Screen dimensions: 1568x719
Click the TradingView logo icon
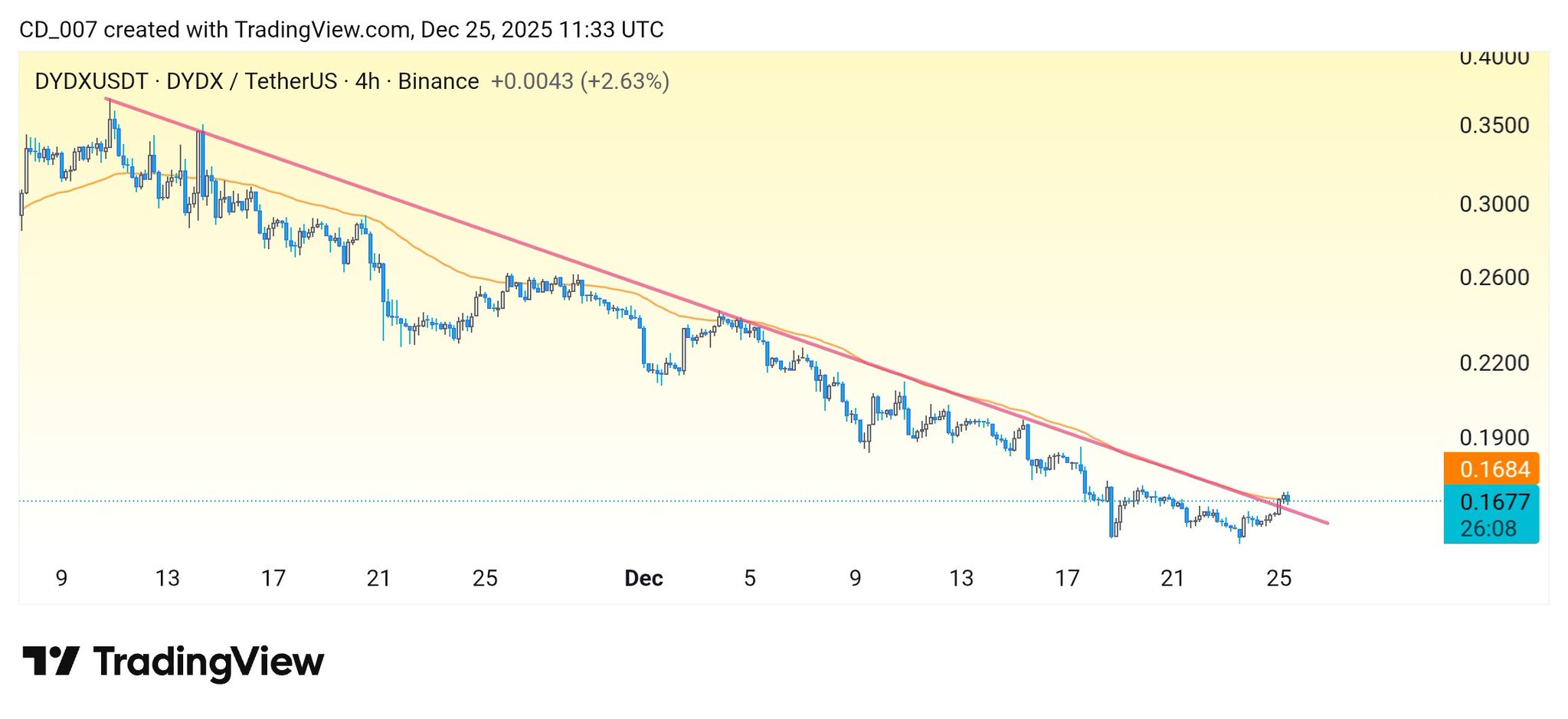(x=51, y=662)
